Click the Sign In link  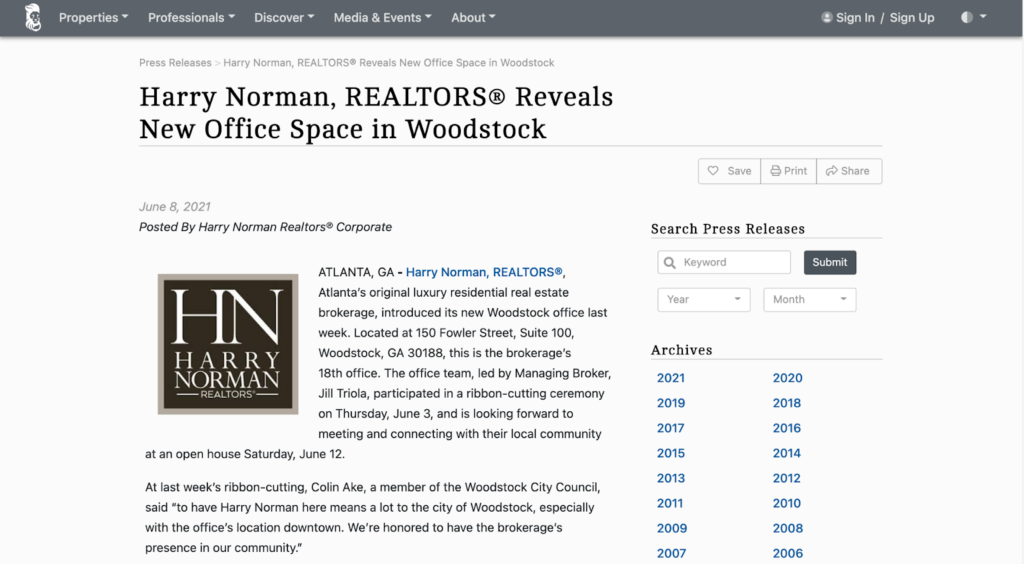pyautogui.click(x=855, y=18)
